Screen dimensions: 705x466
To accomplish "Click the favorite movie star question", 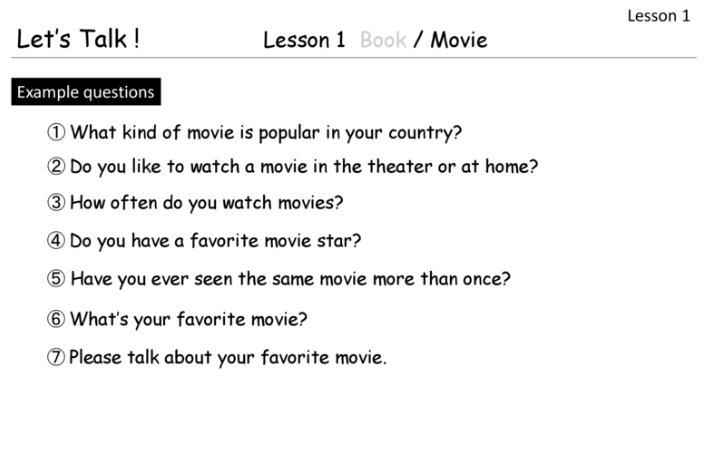I will [215, 241].
